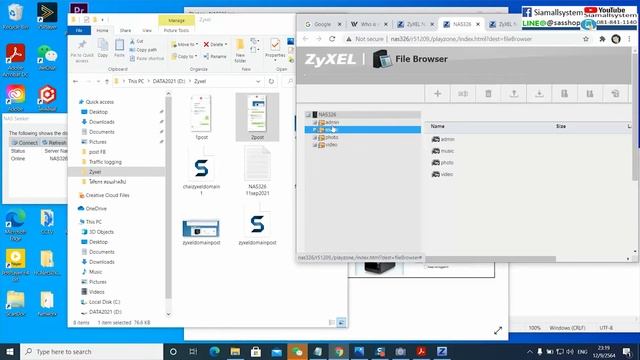Click the Paste button in Explorer ribbon
This screenshot has height=360, width=640.
[x=119, y=48]
